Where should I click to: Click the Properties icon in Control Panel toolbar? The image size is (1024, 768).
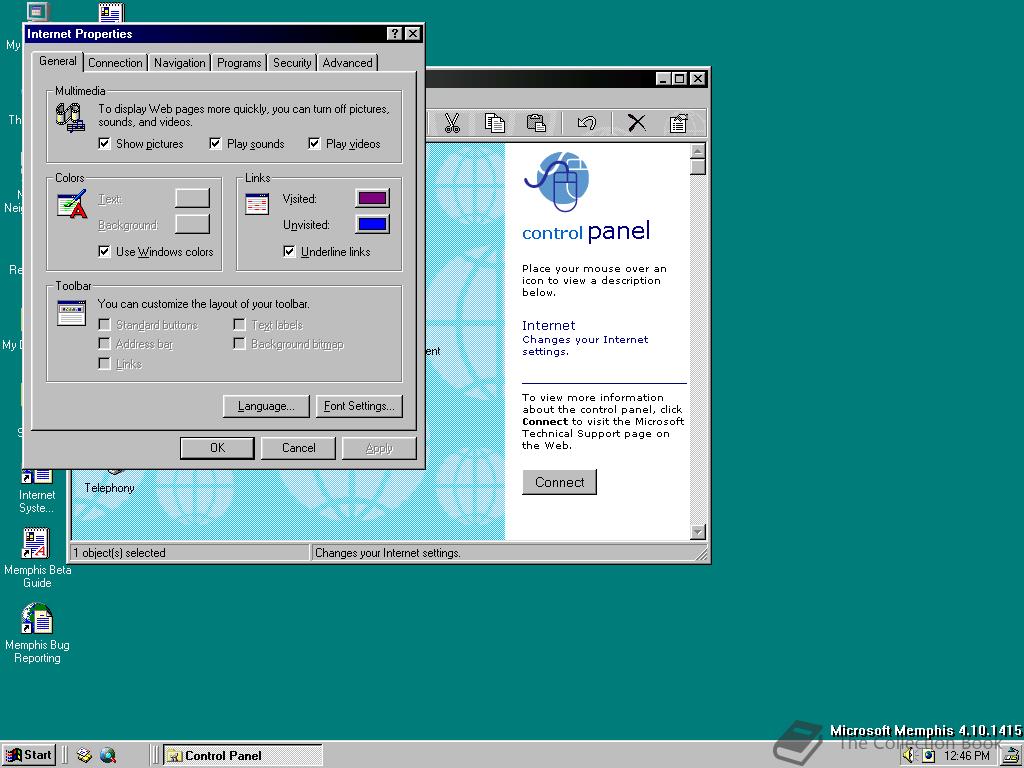click(679, 123)
